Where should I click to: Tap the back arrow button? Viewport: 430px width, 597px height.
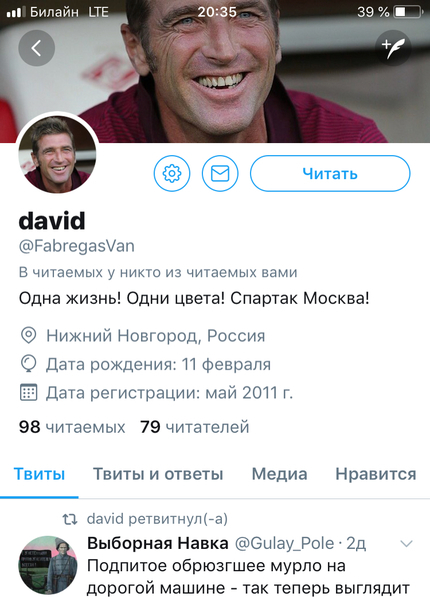click(37, 48)
